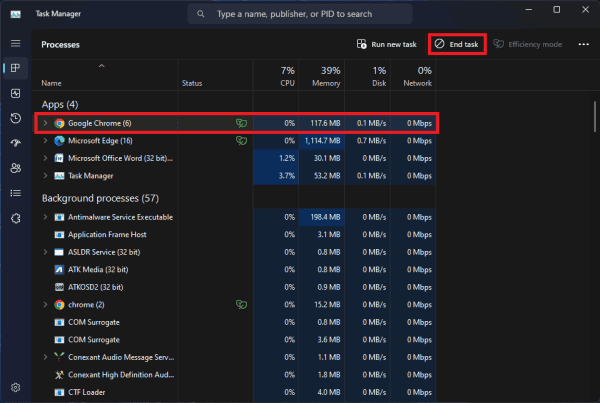600x403 pixels.
Task: Sort processes by the Memory column
Action: (324, 77)
